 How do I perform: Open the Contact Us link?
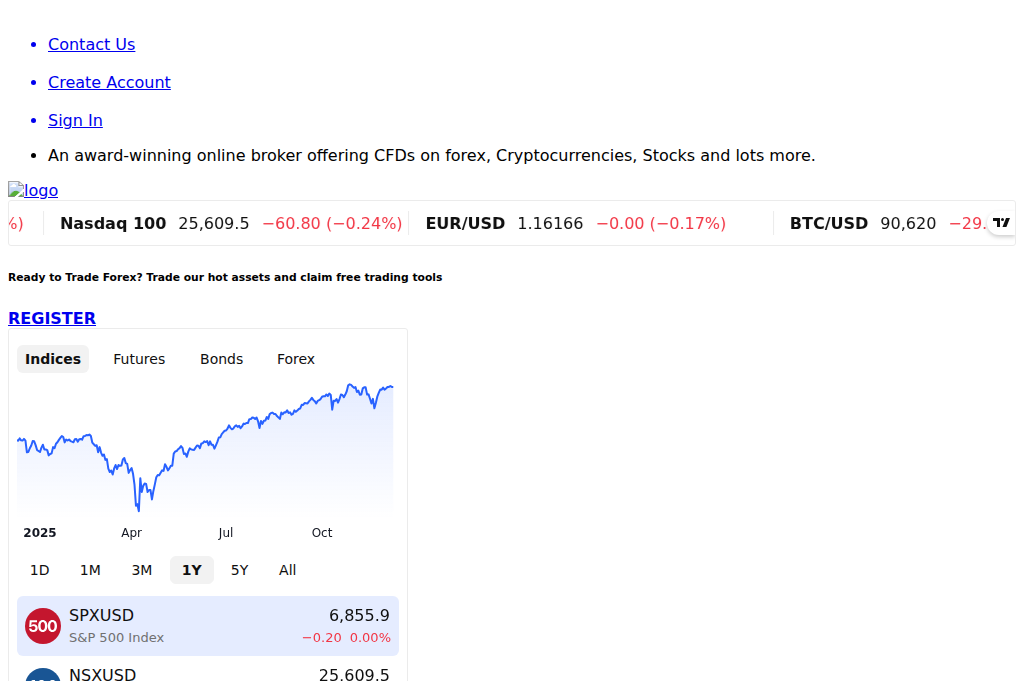click(91, 44)
